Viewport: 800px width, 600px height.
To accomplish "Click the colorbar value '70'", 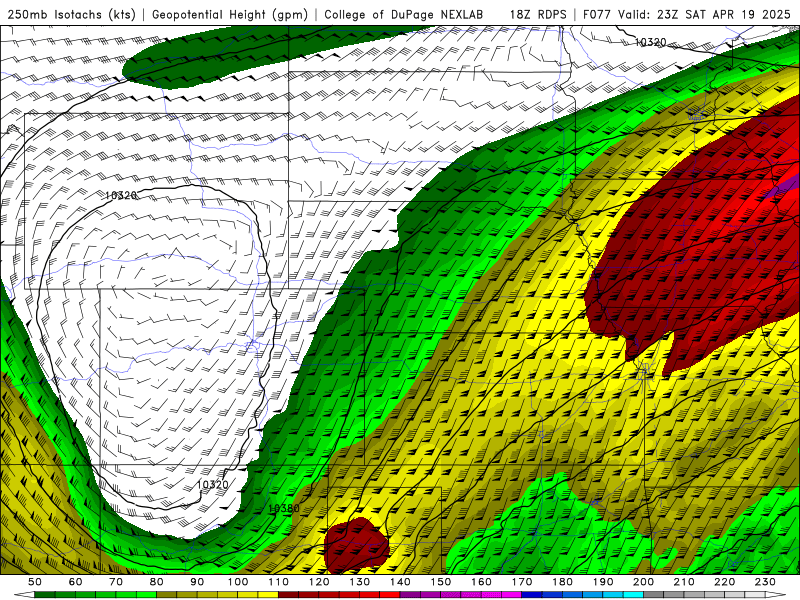I will pos(116,582).
